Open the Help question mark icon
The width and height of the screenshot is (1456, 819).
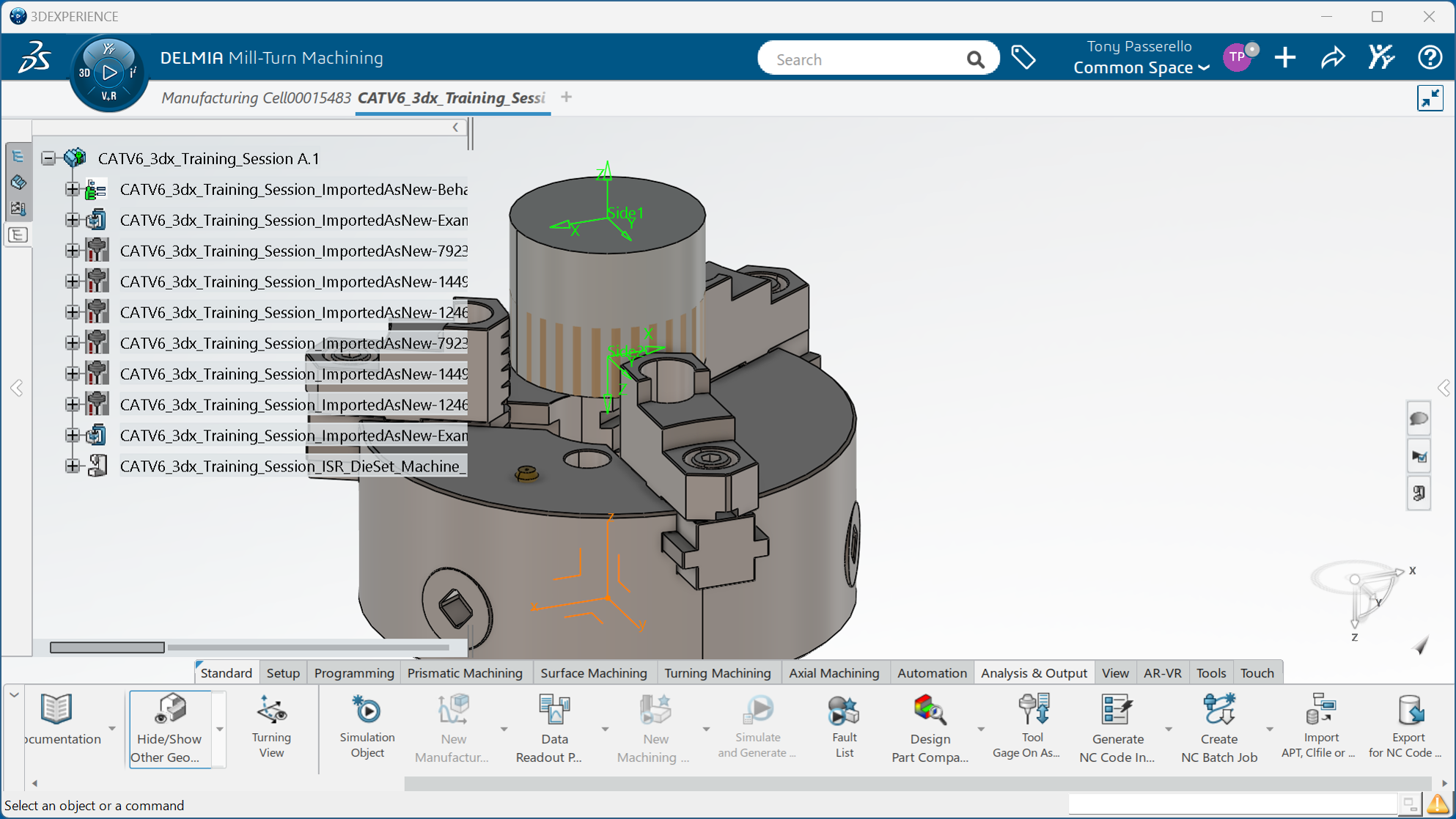pos(1430,58)
